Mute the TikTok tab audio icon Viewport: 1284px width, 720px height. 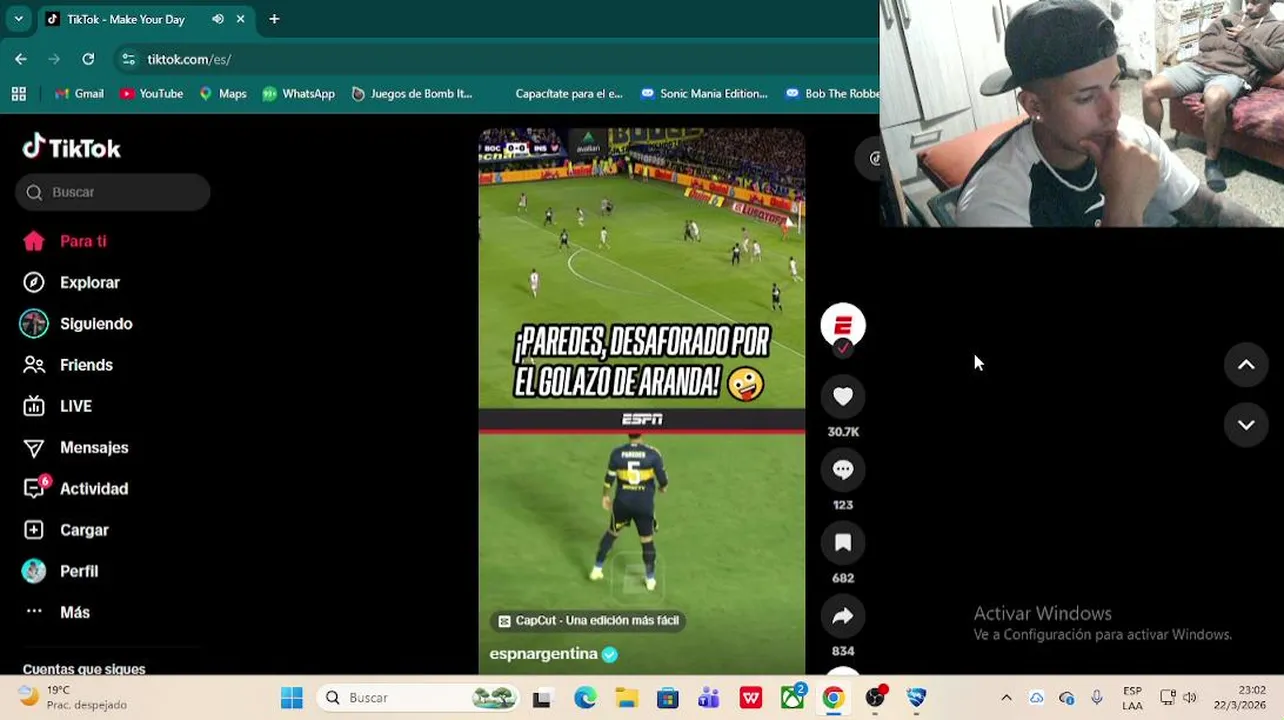pos(218,19)
